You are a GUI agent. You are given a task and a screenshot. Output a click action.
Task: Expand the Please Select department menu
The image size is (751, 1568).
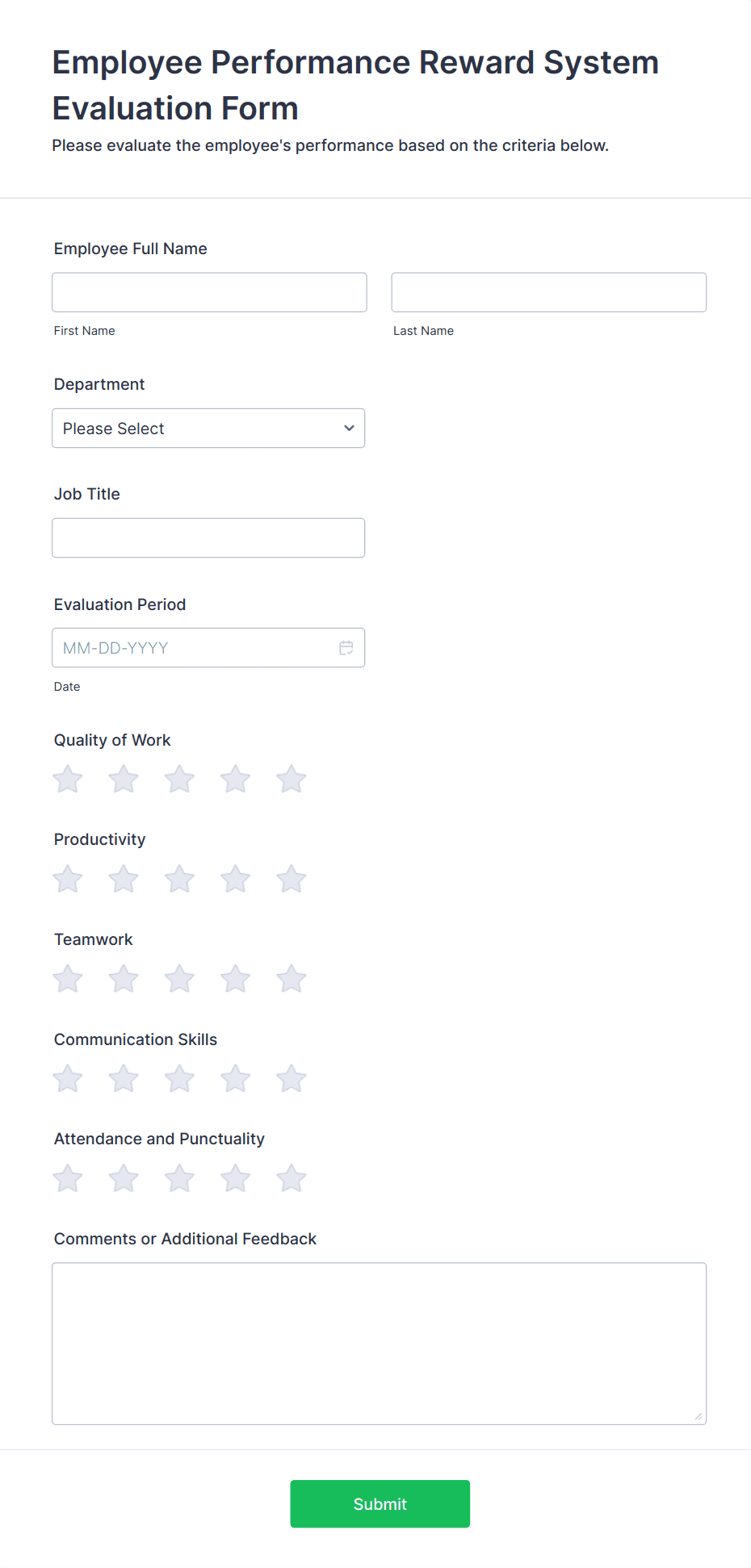(208, 428)
